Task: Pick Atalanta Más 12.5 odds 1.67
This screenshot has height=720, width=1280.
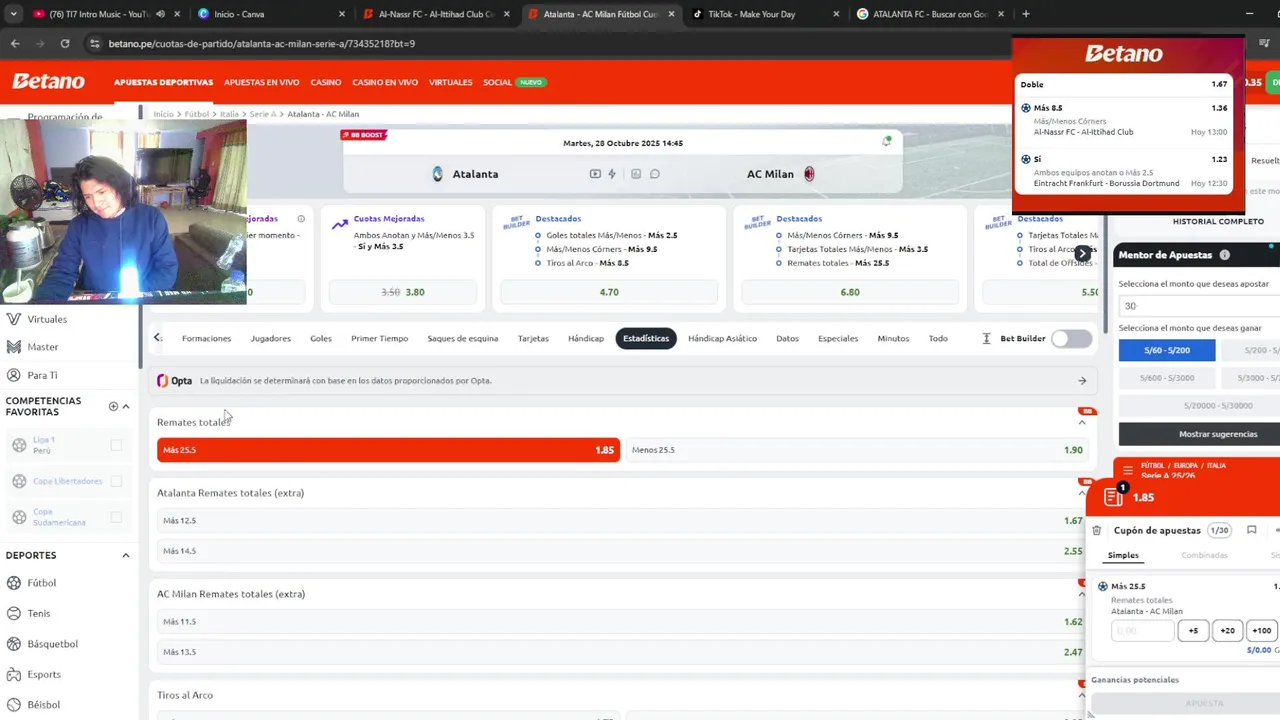Action: coord(622,521)
